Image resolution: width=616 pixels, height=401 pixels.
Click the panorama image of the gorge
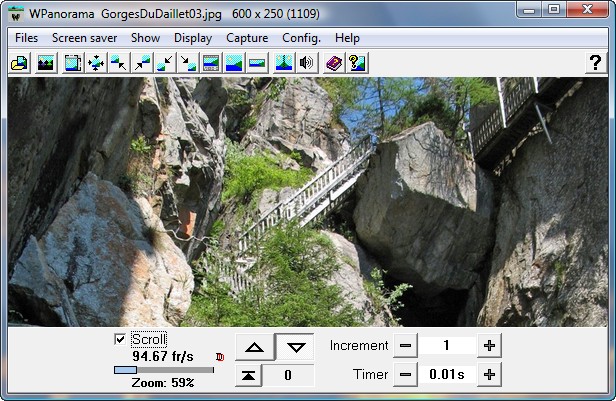pyautogui.click(x=308, y=201)
